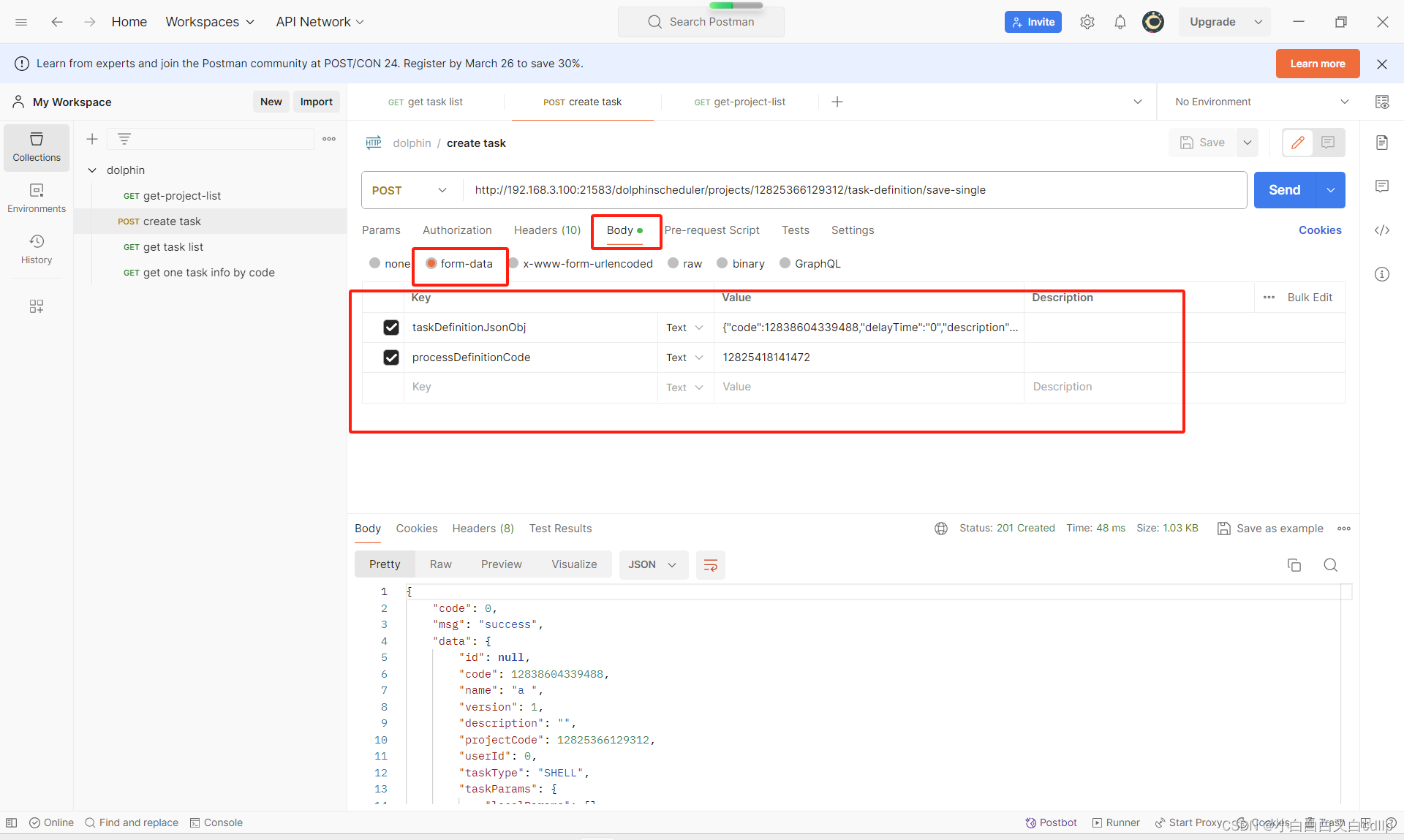1404x840 pixels.
Task: Click the Send button
Action: [x=1285, y=190]
